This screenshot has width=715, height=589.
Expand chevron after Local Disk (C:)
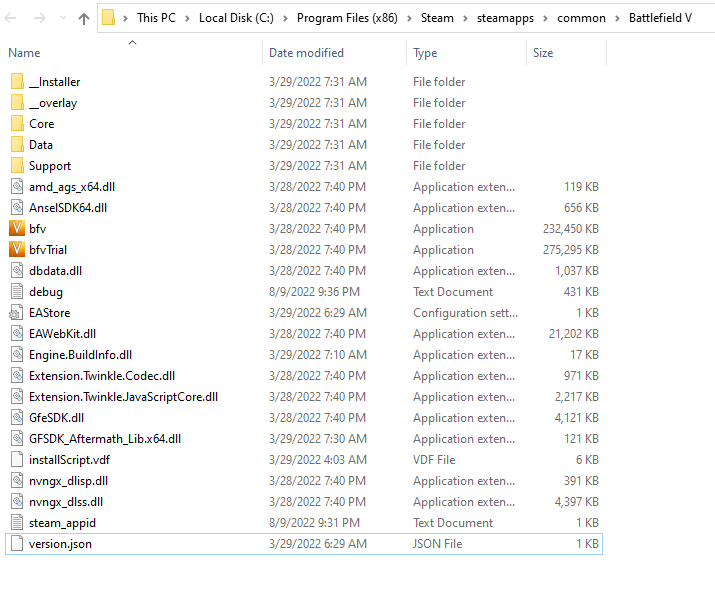click(285, 18)
